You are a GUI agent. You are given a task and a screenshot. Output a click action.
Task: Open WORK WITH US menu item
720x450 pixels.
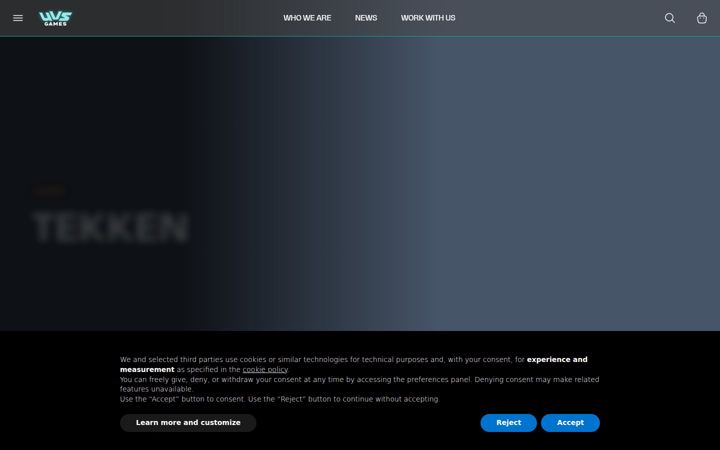click(x=428, y=18)
